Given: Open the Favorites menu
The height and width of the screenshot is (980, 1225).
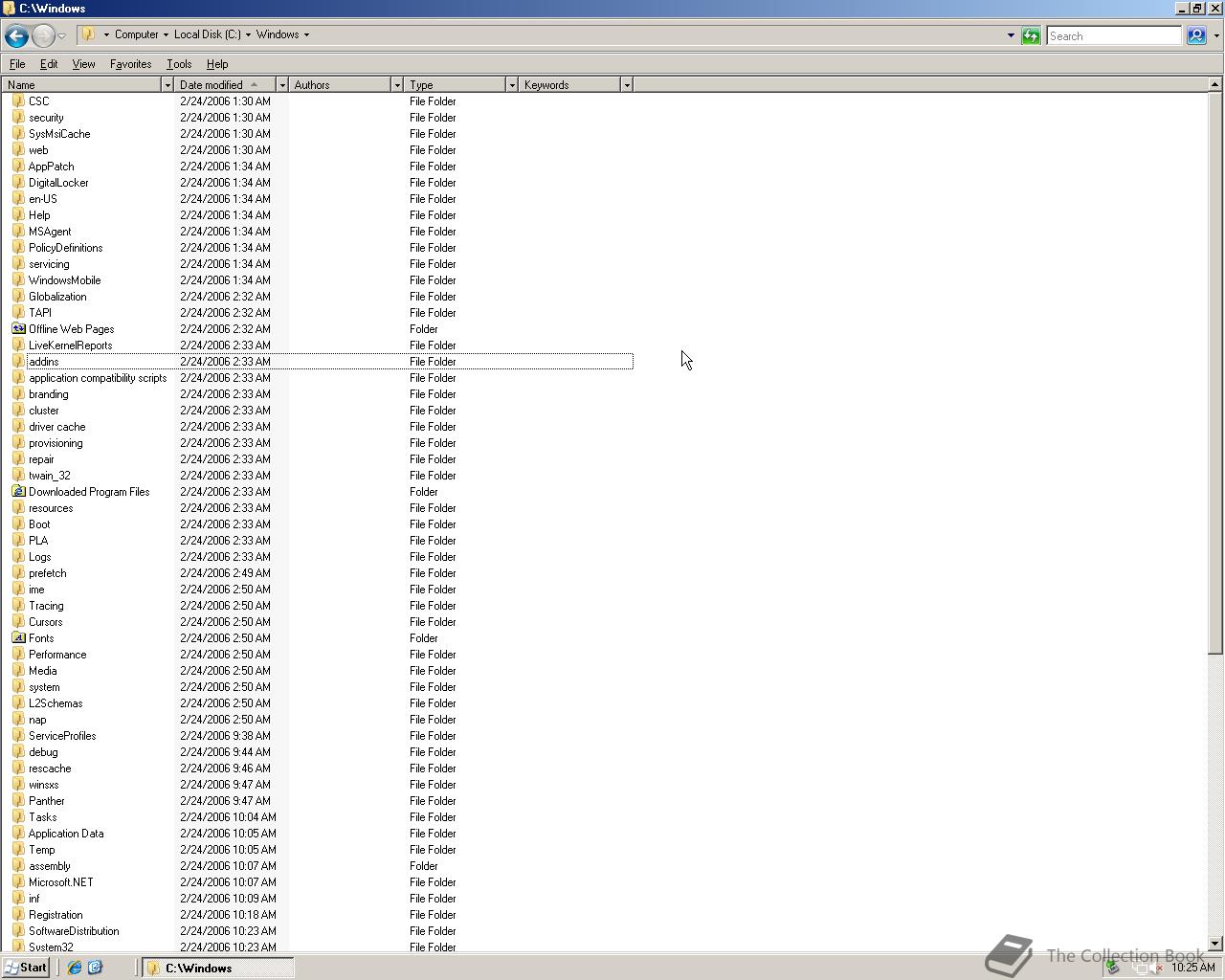Looking at the screenshot, I should click(130, 64).
